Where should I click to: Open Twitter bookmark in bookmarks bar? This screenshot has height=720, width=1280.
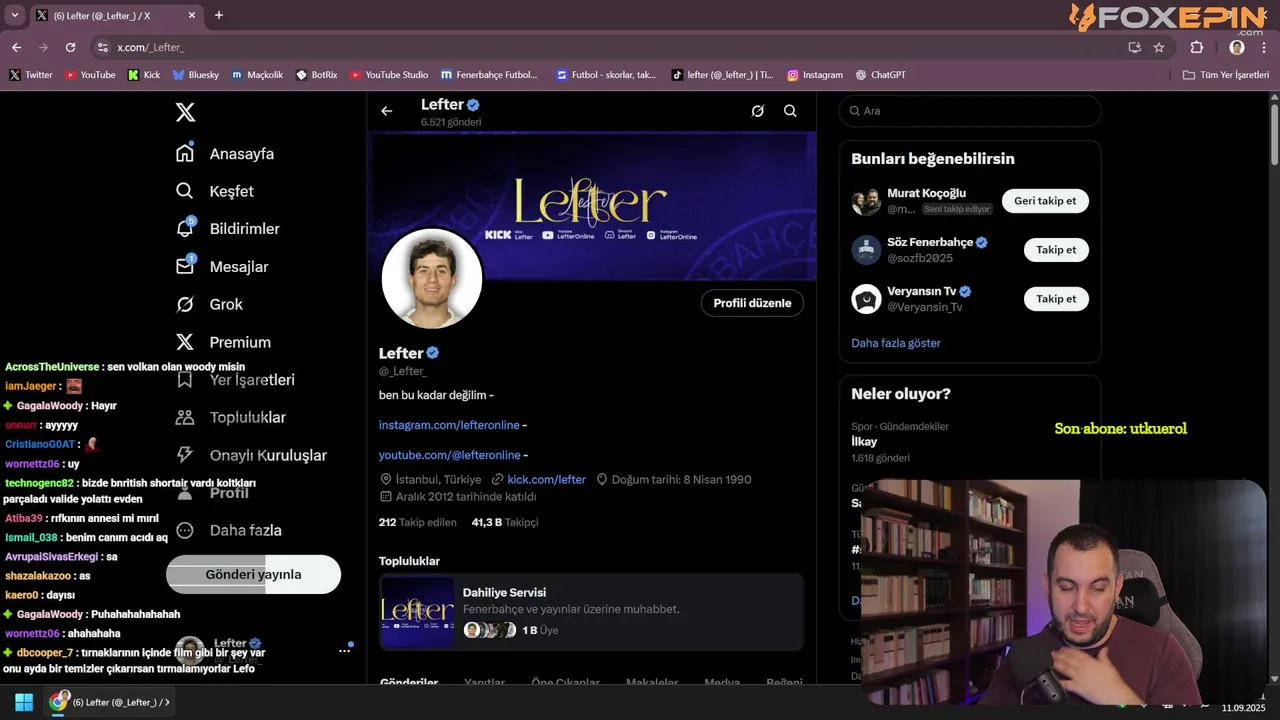point(31,75)
